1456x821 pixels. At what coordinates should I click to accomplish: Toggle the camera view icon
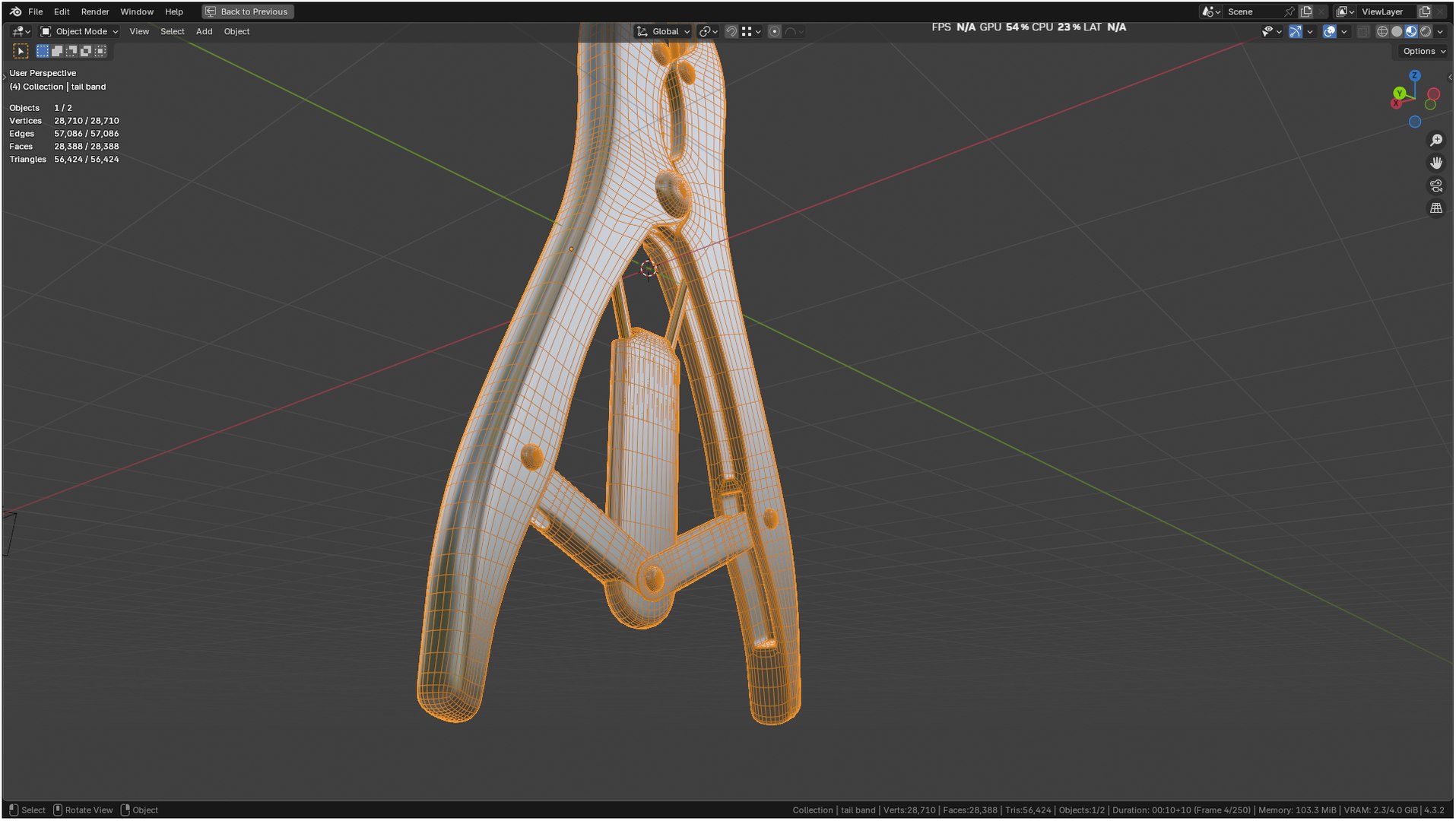[x=1435, y=185]
